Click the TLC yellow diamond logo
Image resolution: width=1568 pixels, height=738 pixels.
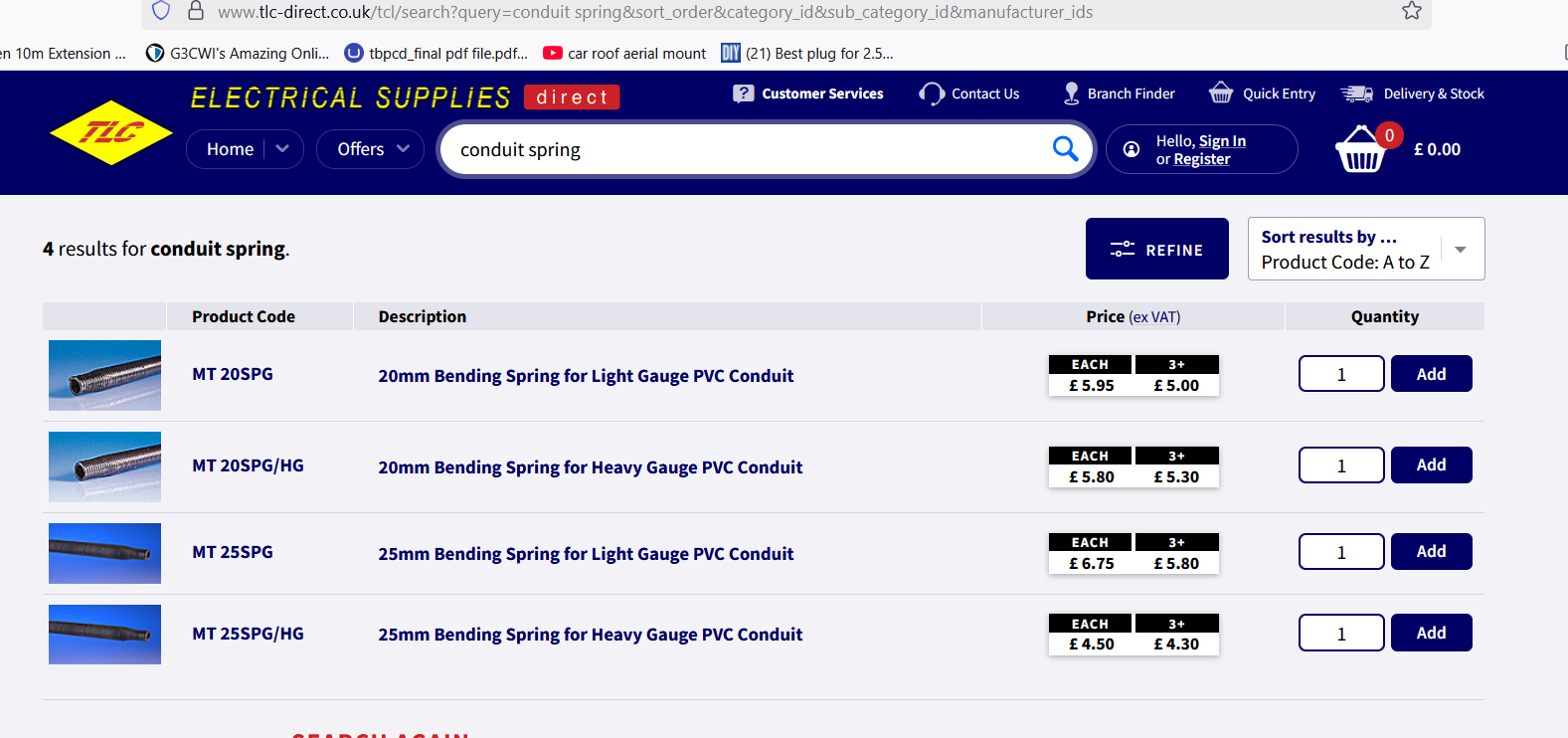tap(110, 132)
